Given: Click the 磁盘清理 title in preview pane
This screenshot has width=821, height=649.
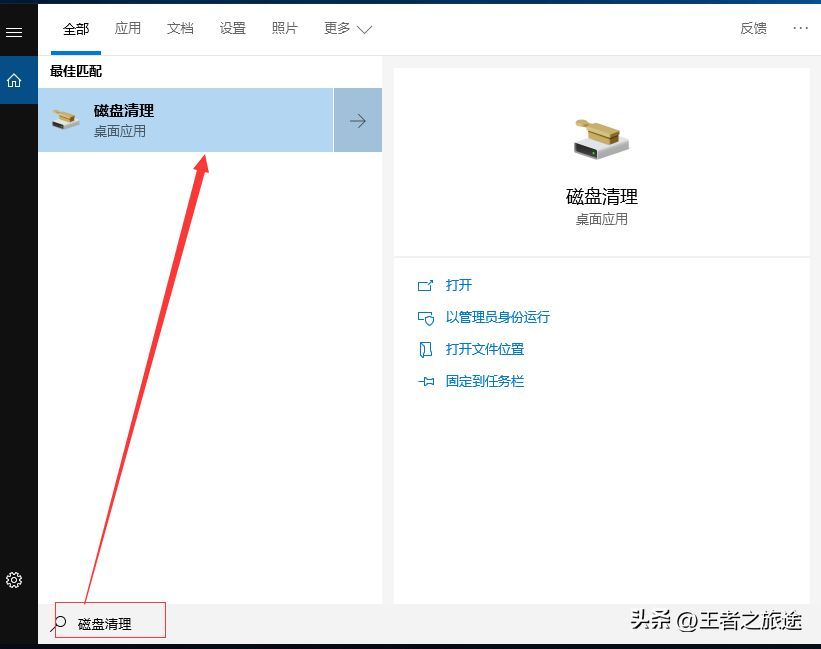Looking at the screenshot, I should (x=602, y=197).
